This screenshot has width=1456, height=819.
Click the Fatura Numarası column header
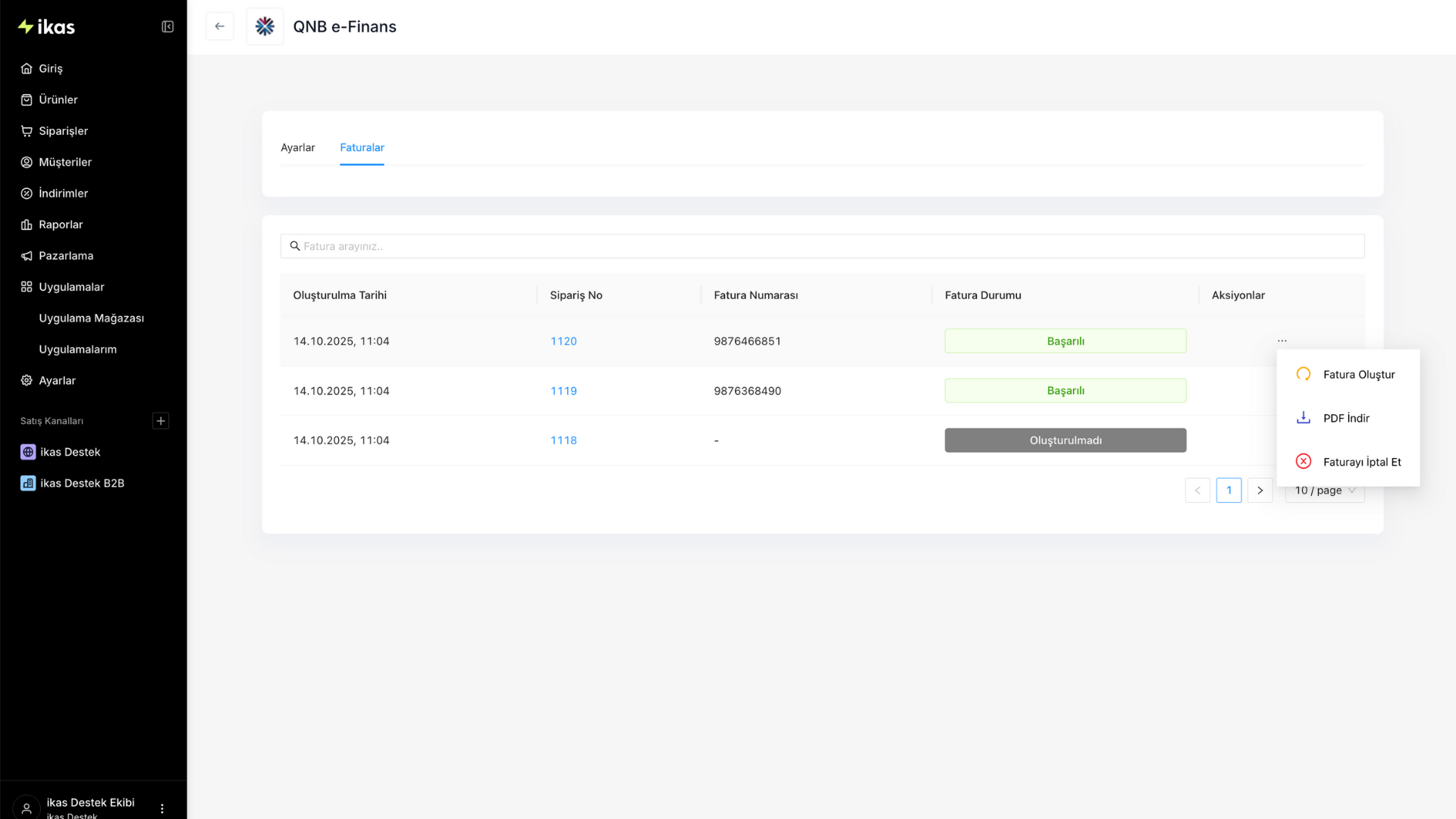(x=756, y=295)
